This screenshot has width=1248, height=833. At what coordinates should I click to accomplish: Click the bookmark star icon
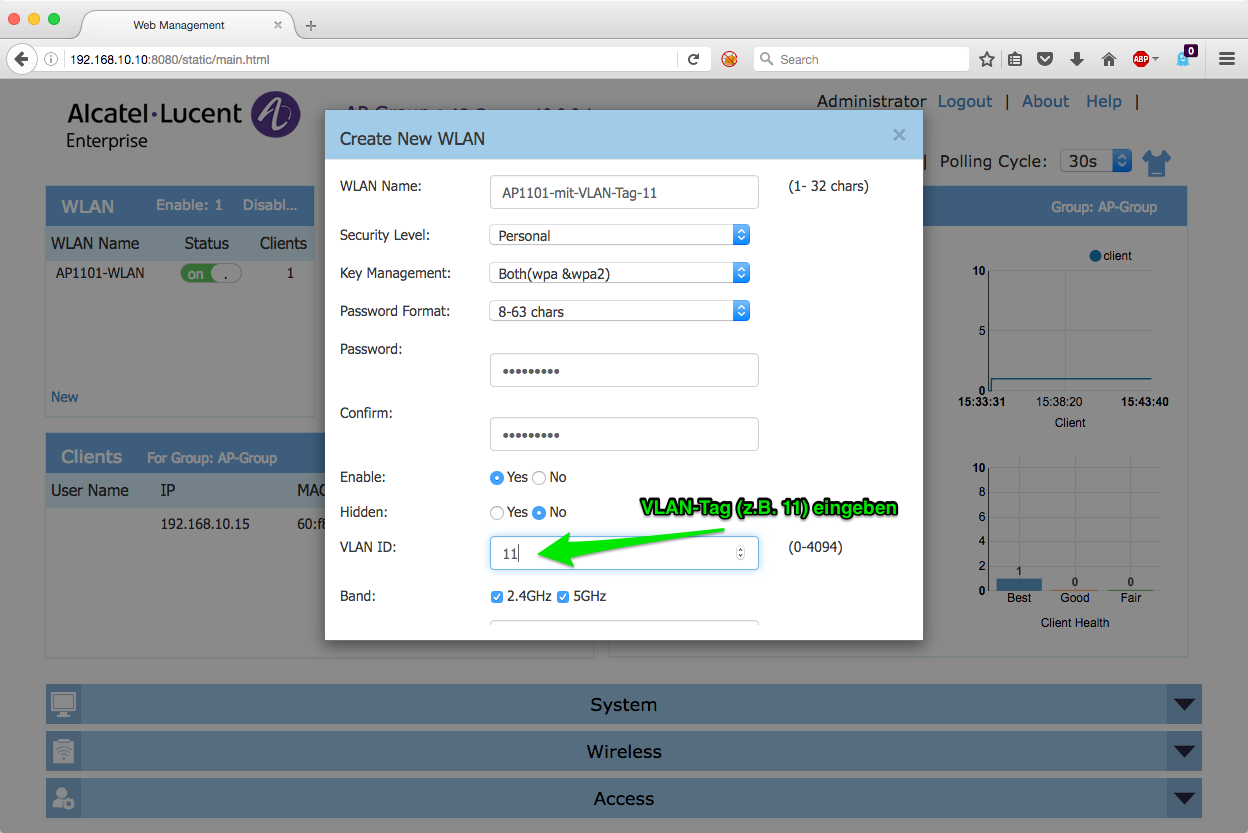tap(986, 59)
